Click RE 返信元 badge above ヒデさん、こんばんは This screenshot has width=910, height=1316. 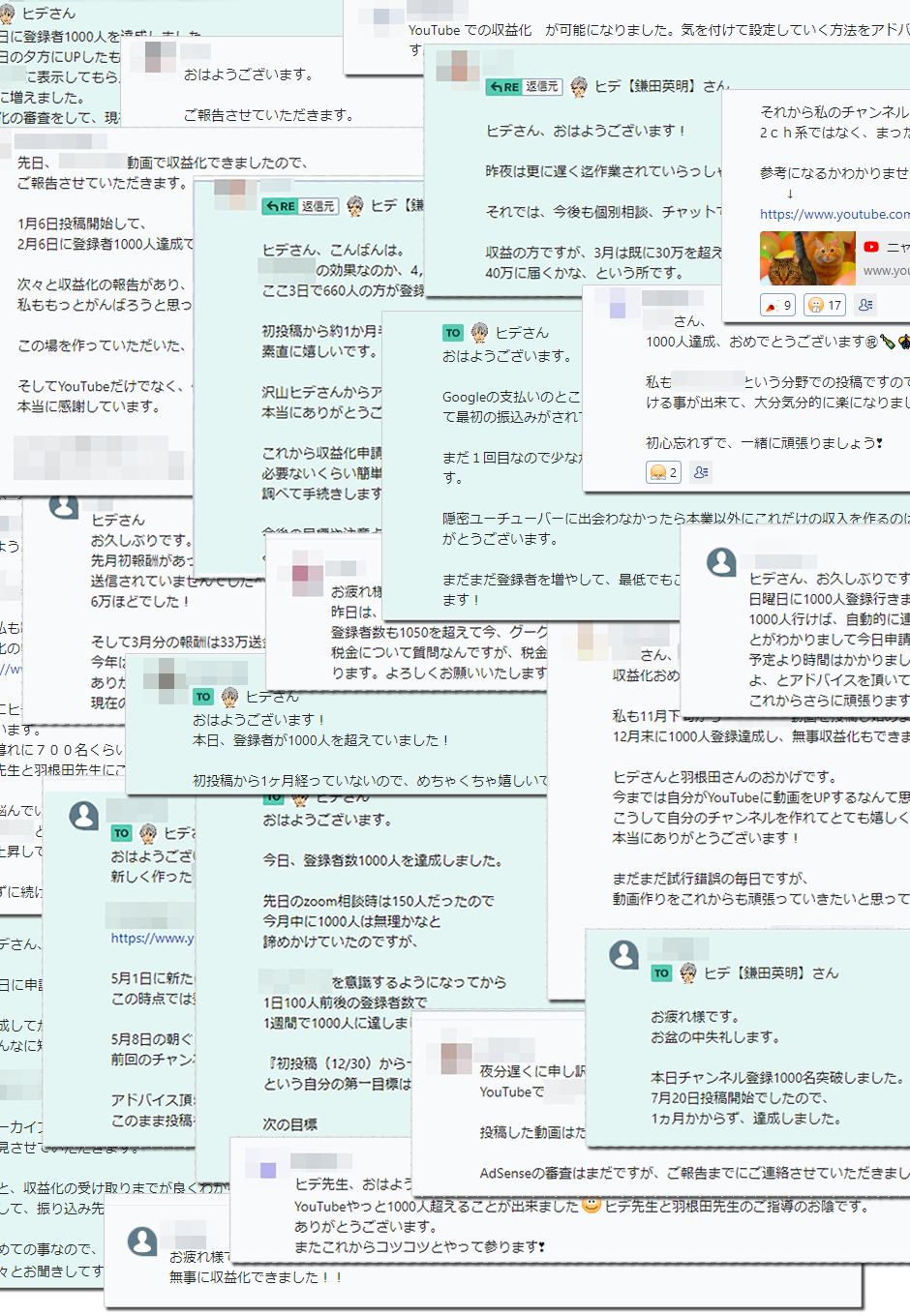300,206
